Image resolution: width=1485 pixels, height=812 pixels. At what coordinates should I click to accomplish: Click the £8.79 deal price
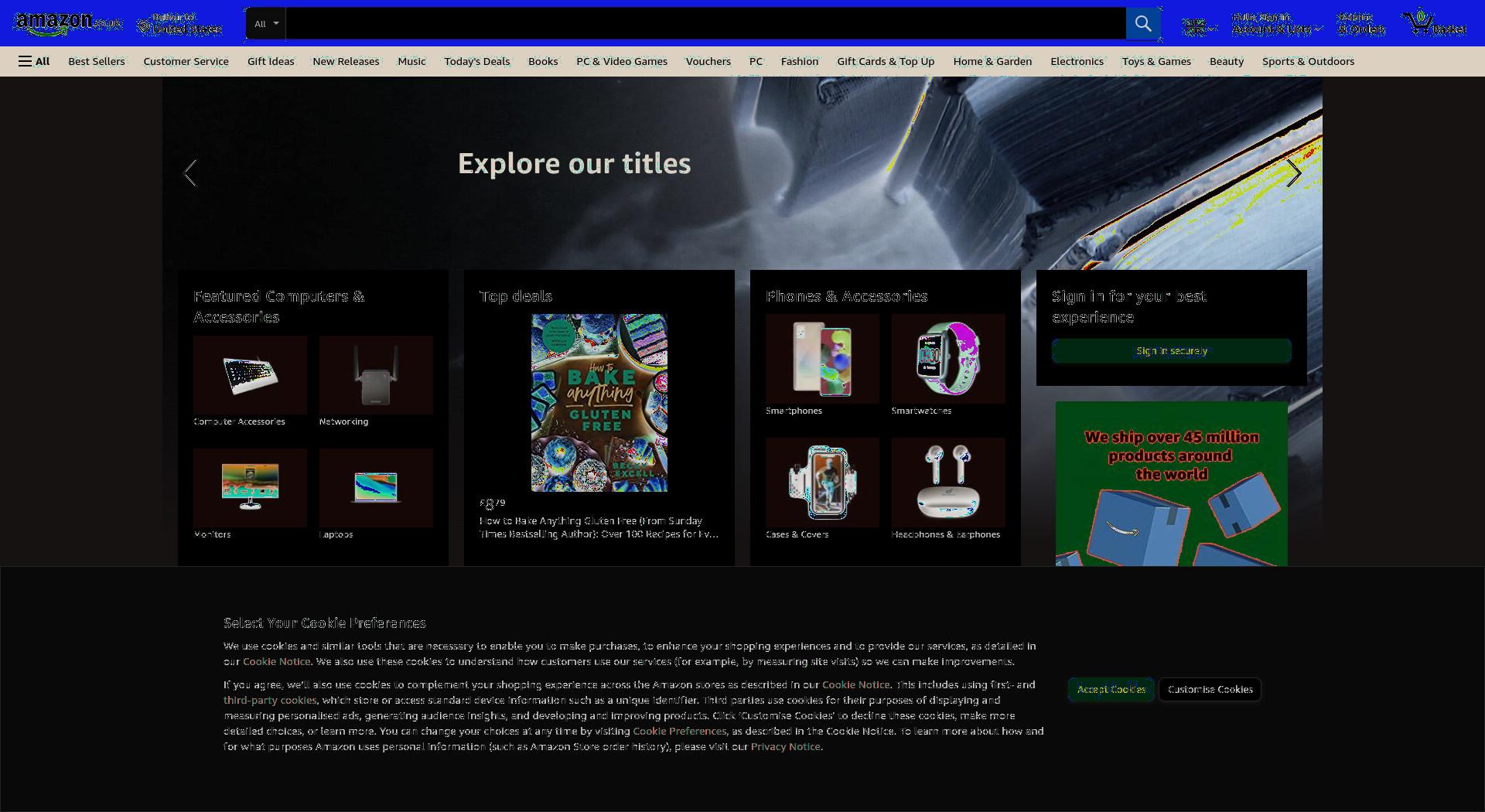click(x=493, y=504)
